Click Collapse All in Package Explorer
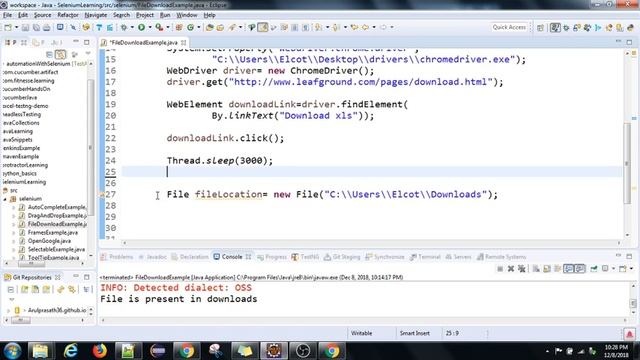The height and width of the screenshot is (360, 640). (49, 54)
